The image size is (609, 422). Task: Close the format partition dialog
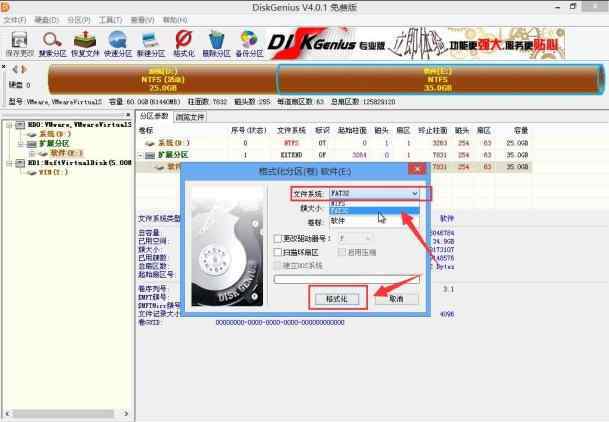[x=417, y=169]
